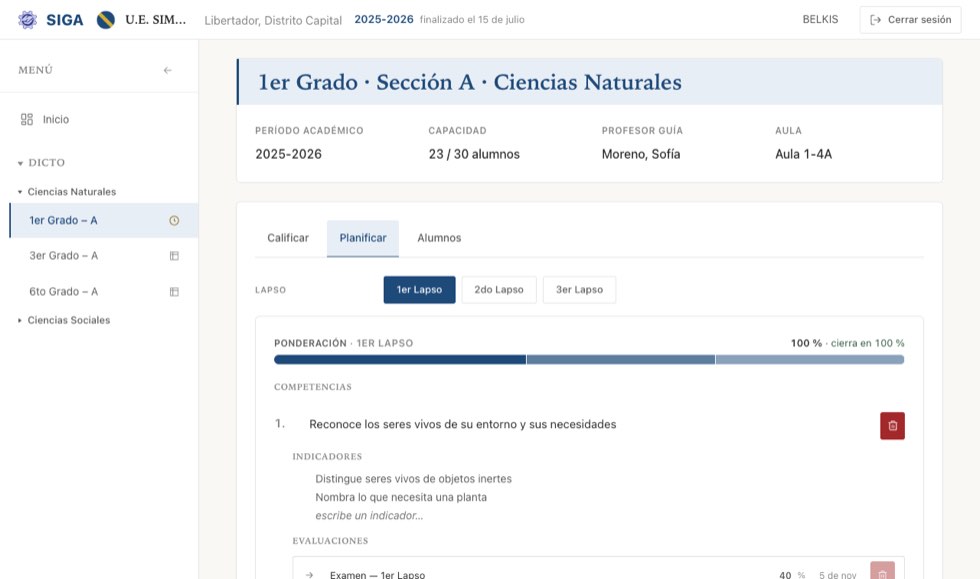Click the competencia 'Reconoce los seres vivos...'
The width and height of the screenshot is (980, 579).
[x=462, y=425]
